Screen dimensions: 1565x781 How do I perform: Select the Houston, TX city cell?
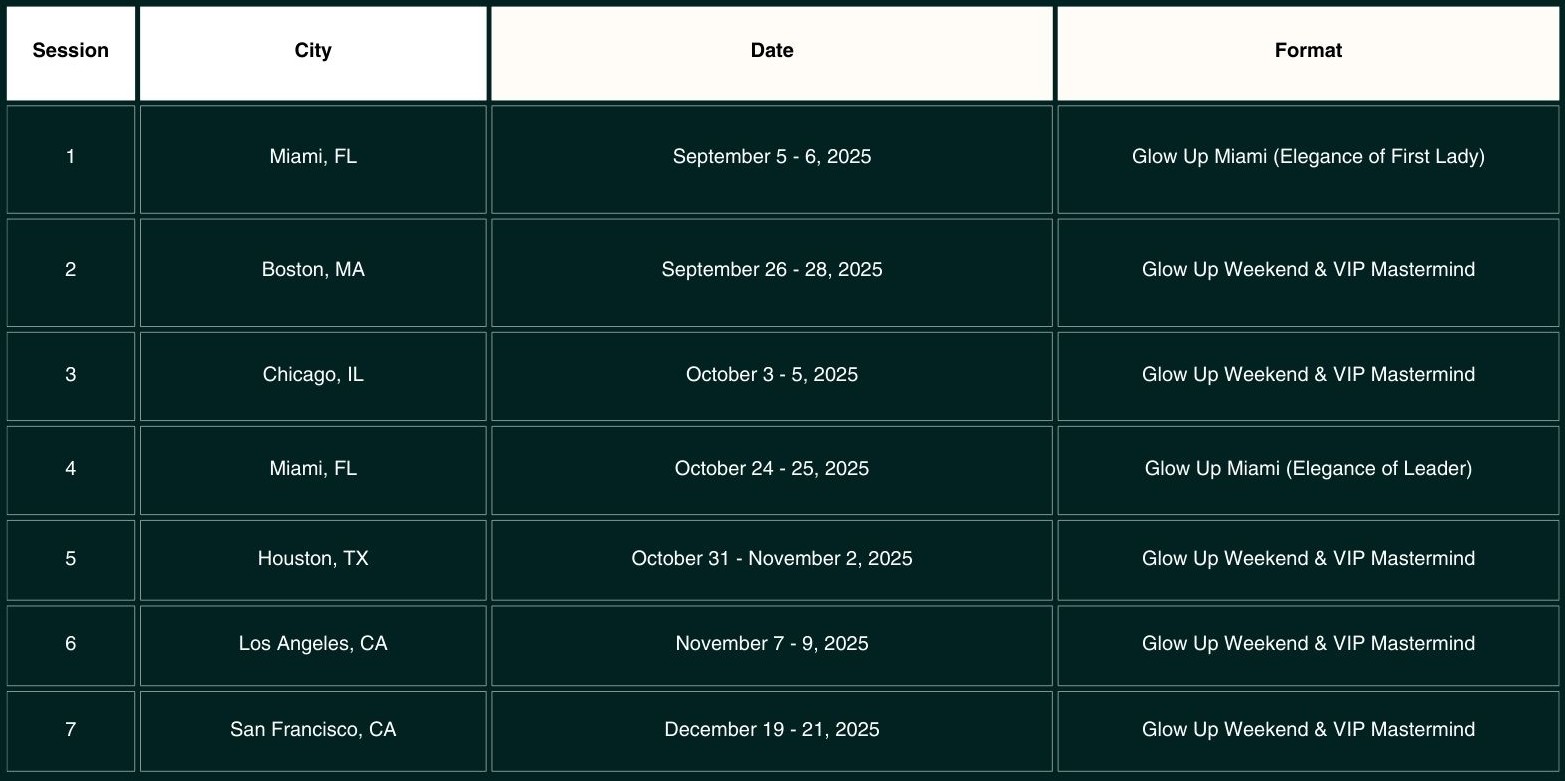pyautogui.click(x=313, y=560)
